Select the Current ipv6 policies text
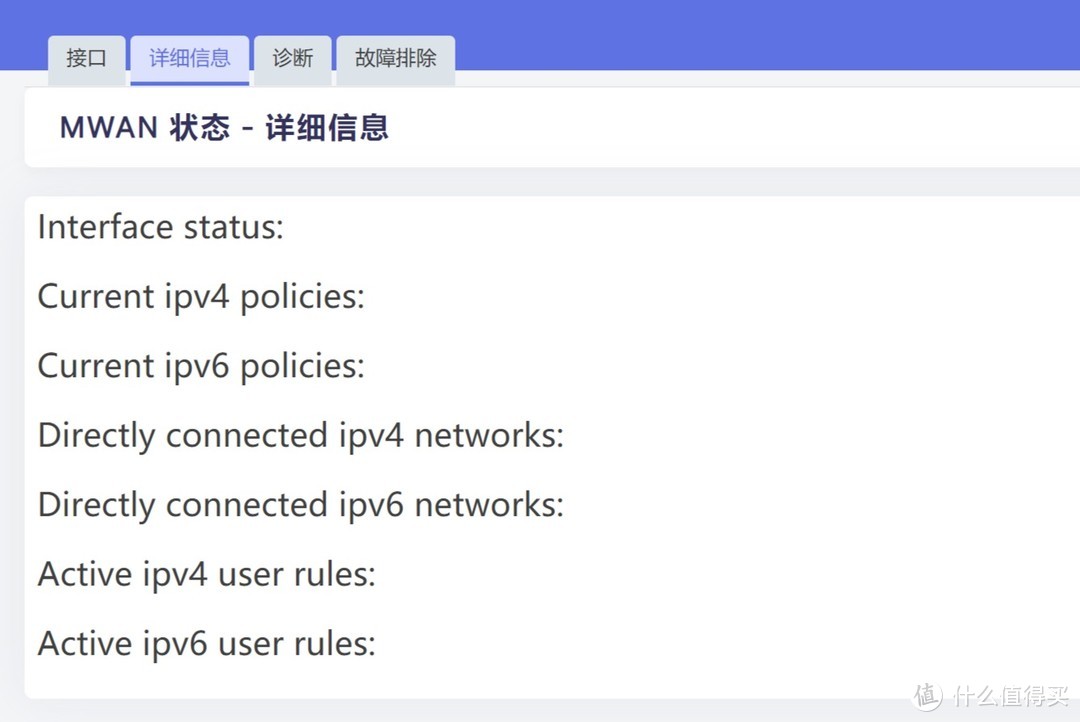 200,365
